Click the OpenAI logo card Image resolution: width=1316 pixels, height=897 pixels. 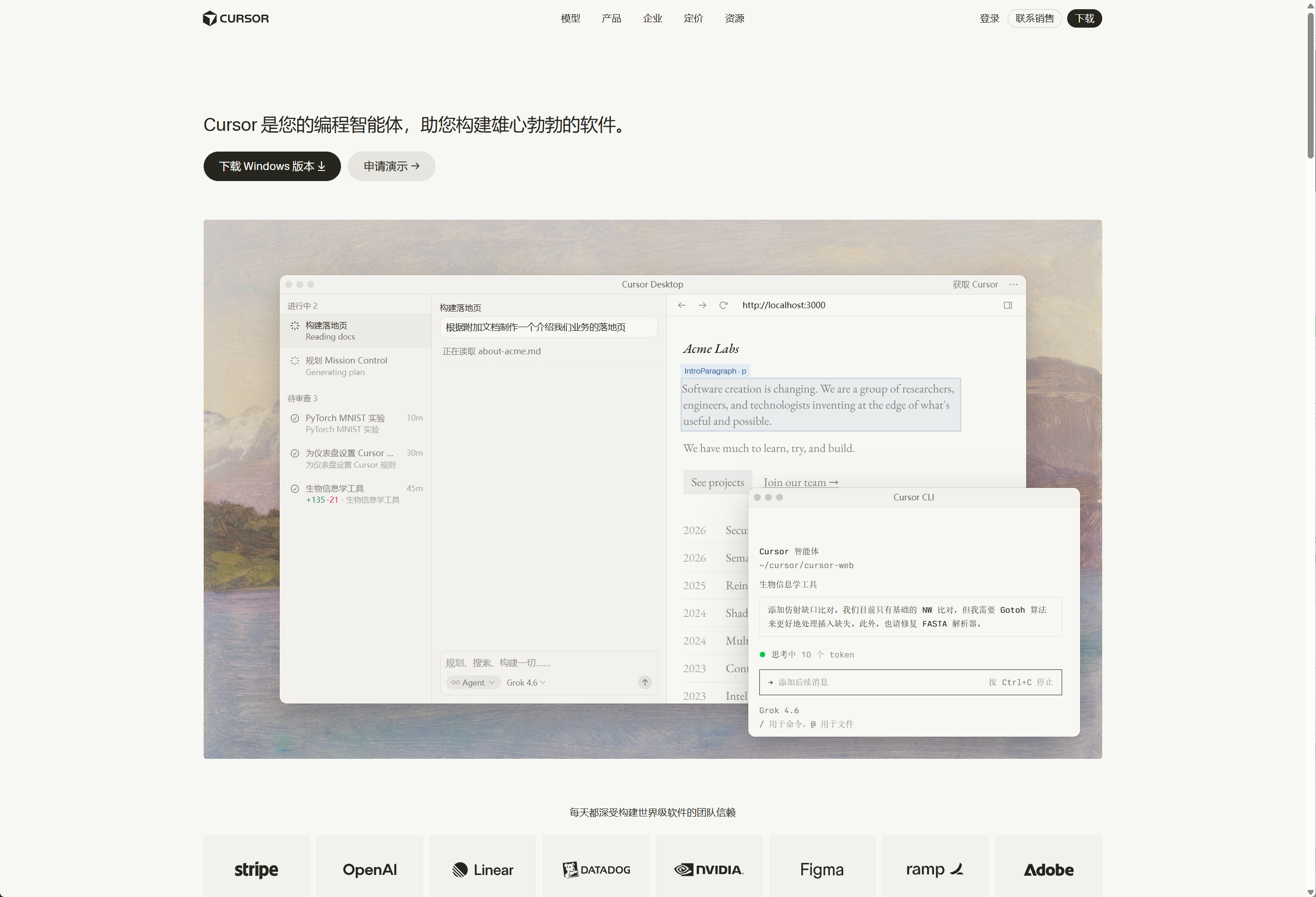[370, 867]
